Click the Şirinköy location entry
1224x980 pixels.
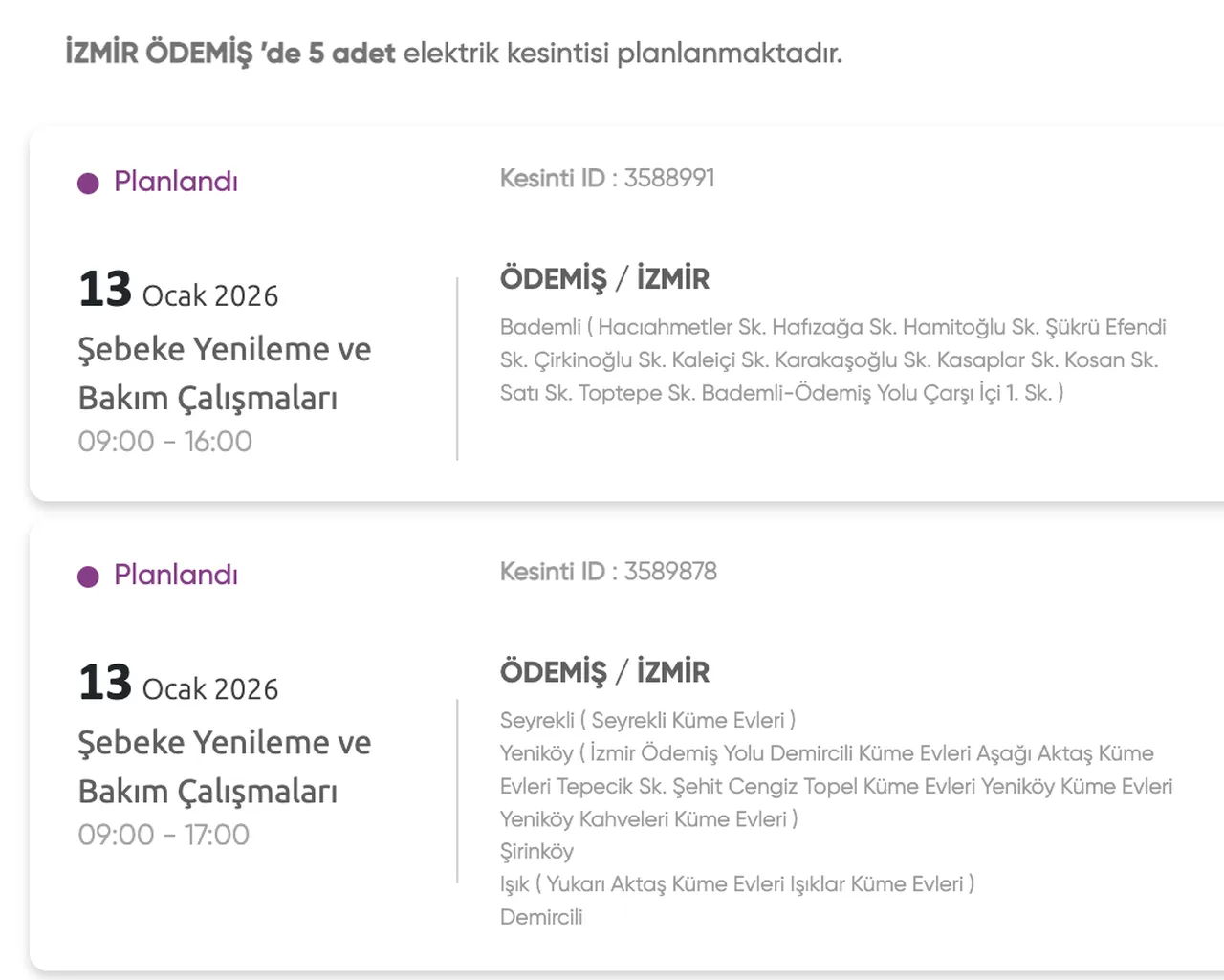536,851
